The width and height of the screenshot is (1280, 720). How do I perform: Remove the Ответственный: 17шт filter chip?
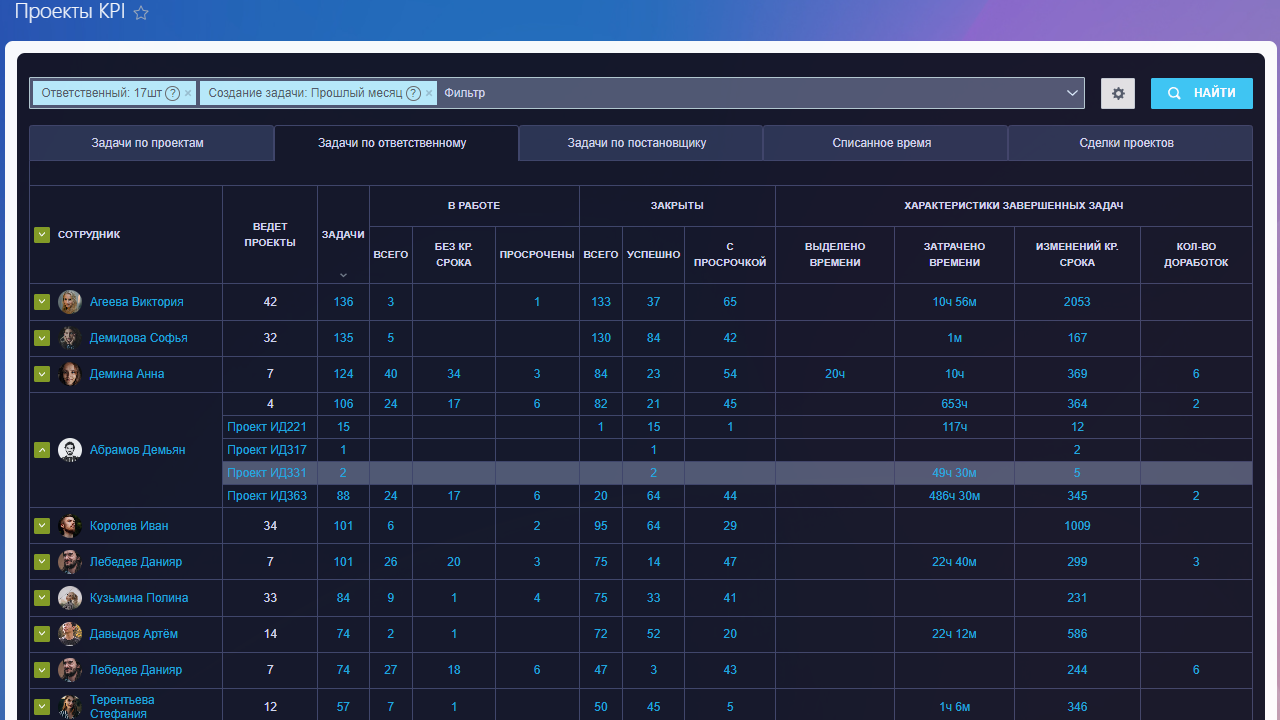point(188,93)
